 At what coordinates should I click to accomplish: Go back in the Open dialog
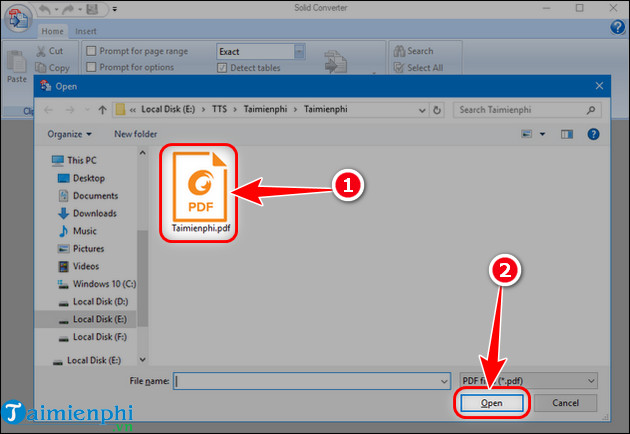[49, 110]
